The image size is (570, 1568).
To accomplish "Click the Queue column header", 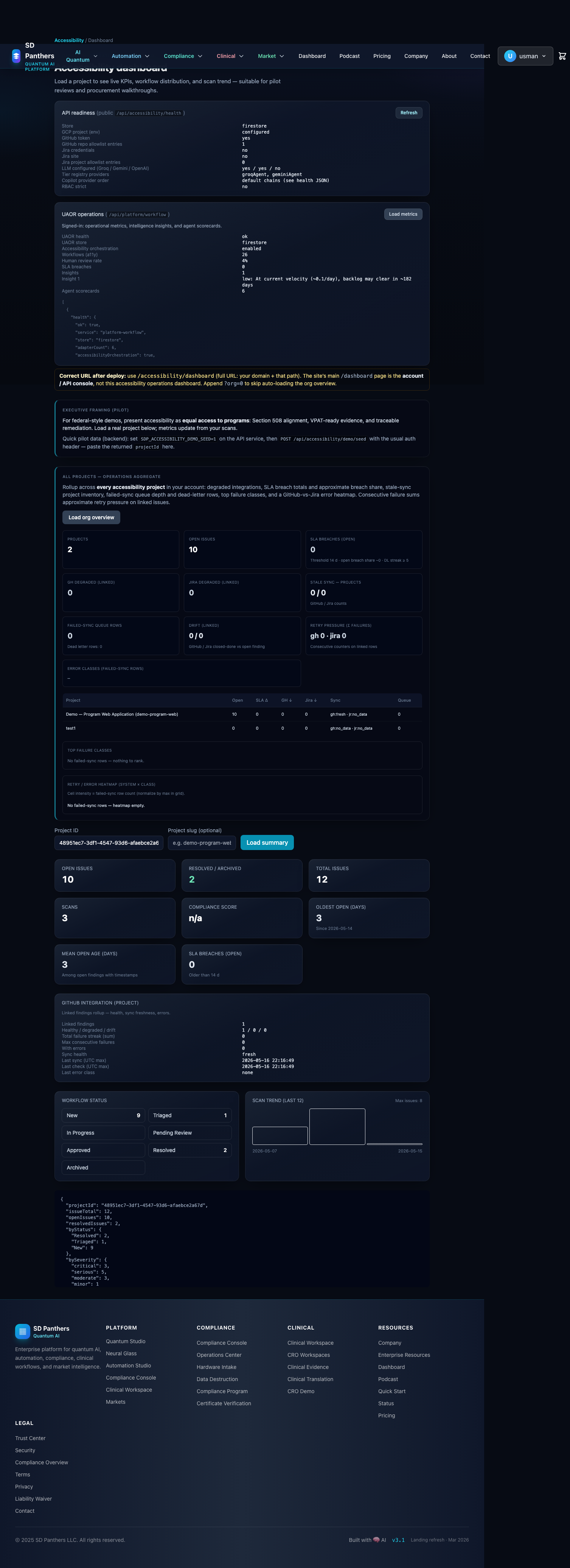I will click(x=404, y=700).
